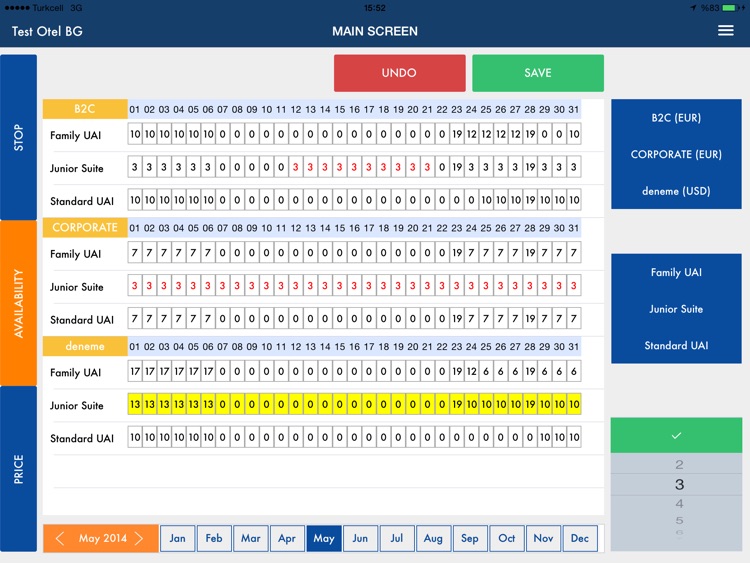Select deneme Standard UAI row label
750x563 pixels.
point(82,439)
